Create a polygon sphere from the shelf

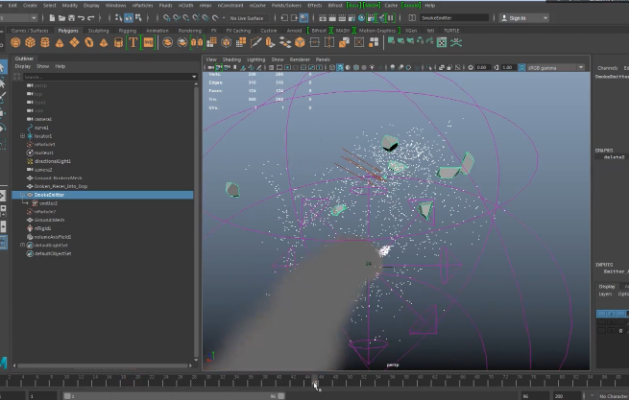pos(15,42)
